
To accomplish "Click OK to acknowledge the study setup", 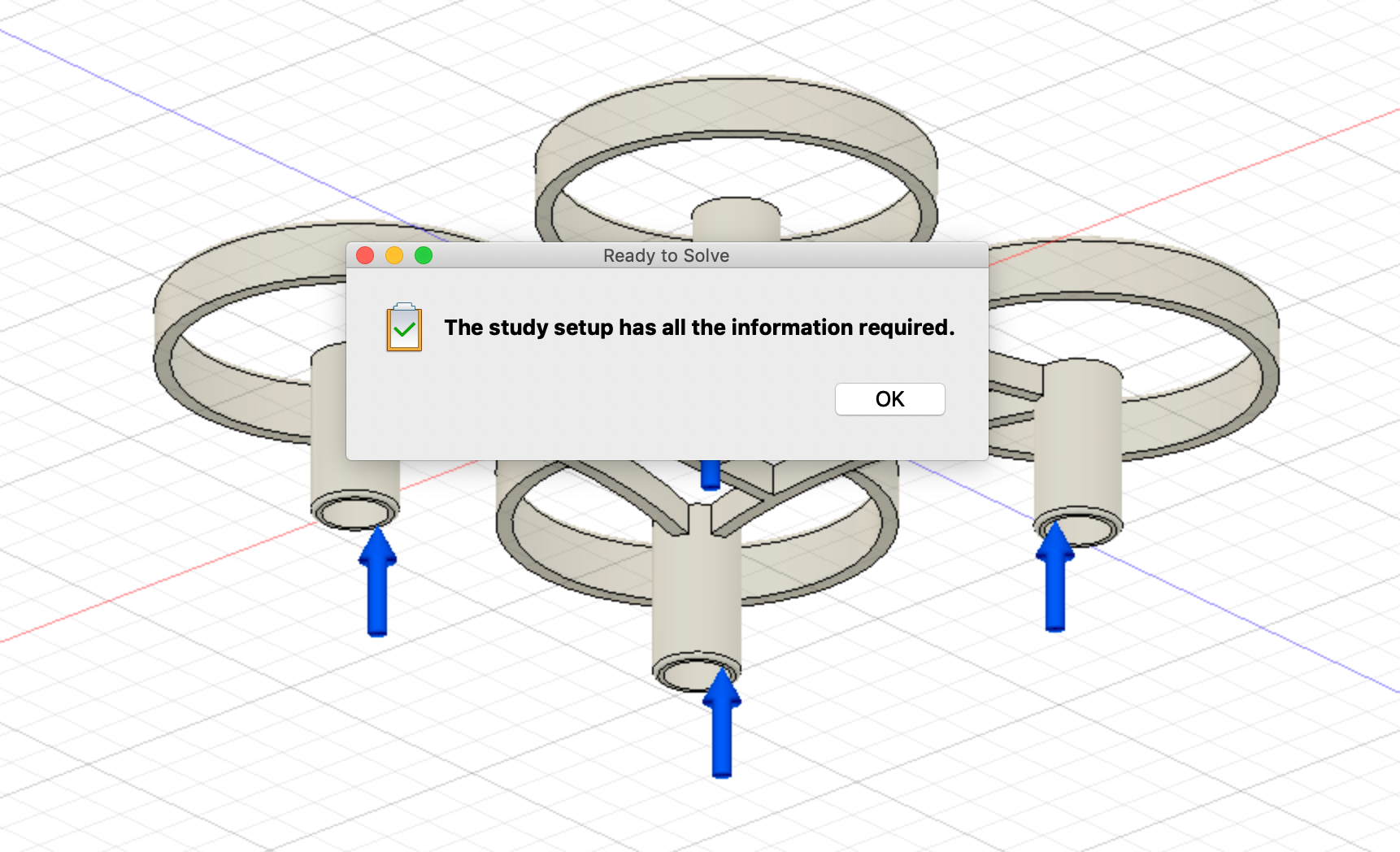I will click(889, 398).
